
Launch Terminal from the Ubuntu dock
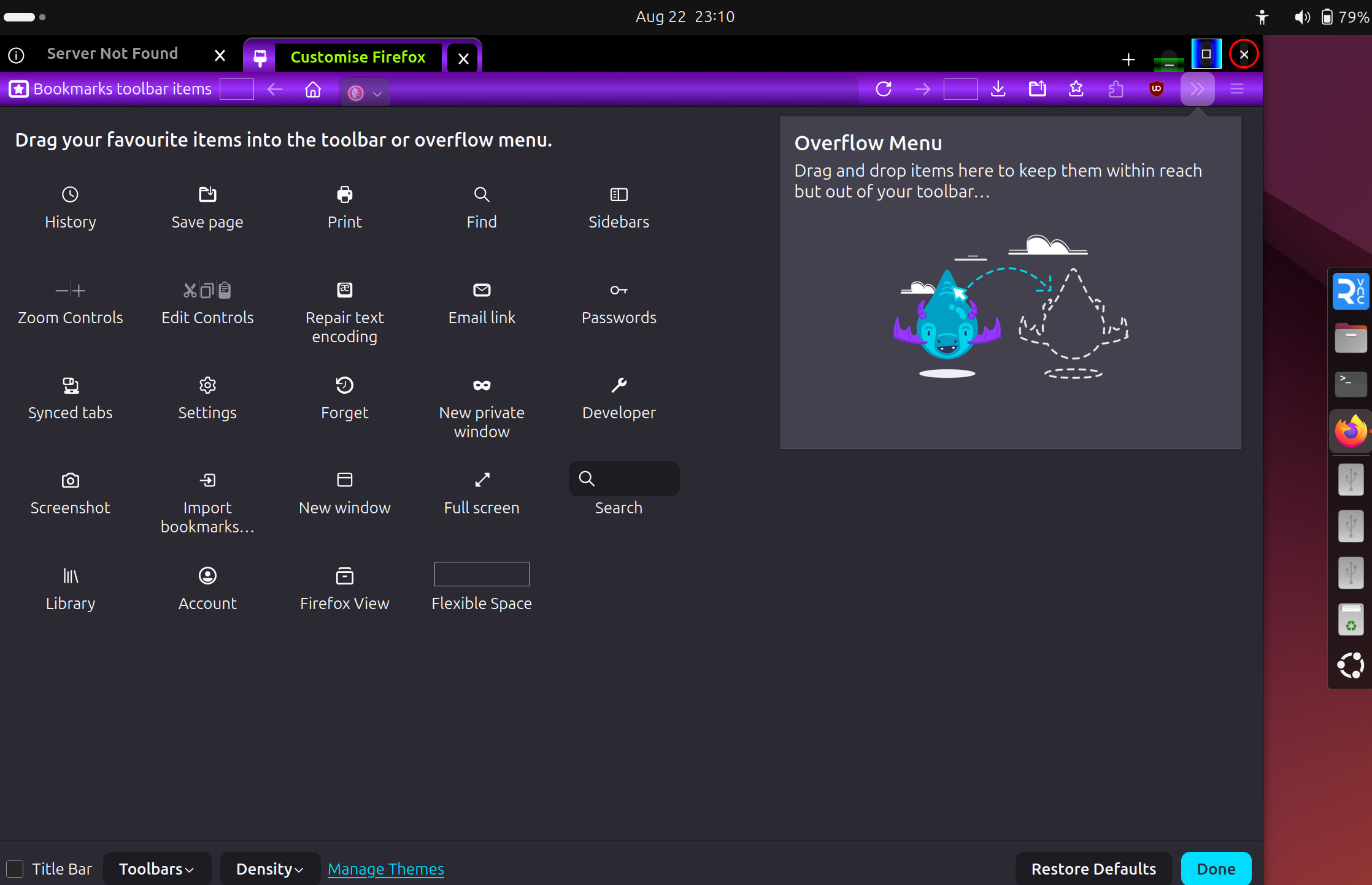pyautogui.click(x=1351, y=384)
